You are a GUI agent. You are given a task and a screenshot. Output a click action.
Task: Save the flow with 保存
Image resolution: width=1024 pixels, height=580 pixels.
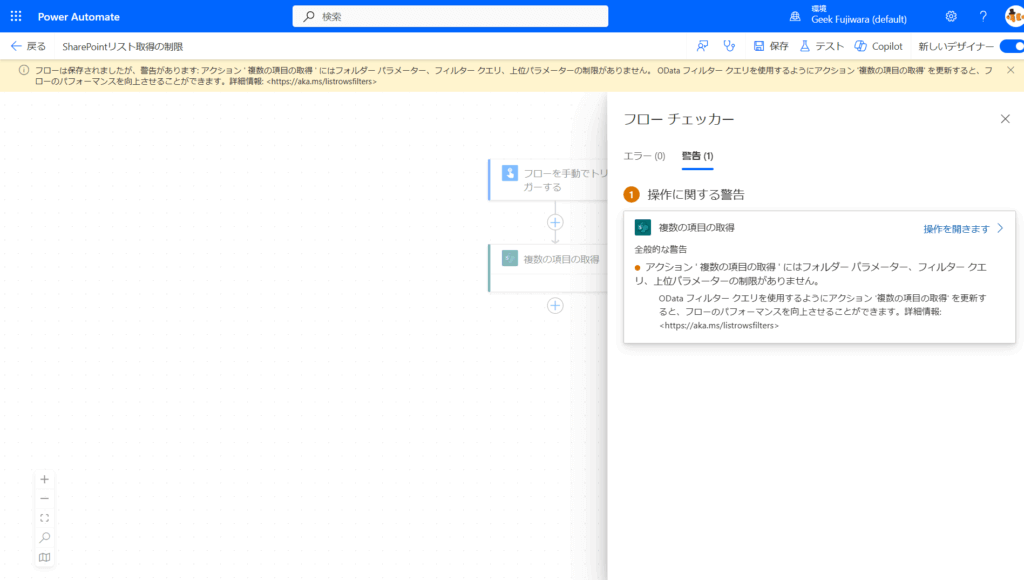(x=771, y=46)
